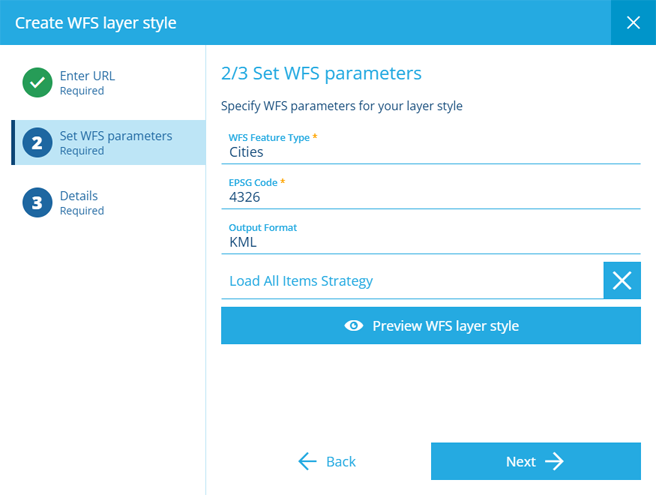Click the Back link

point(327,461)
